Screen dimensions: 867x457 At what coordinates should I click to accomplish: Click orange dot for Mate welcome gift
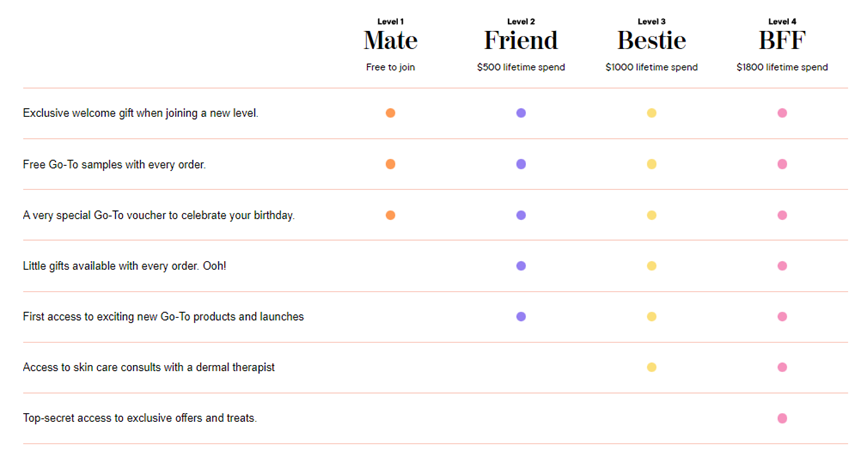click(x=390, y=113)
